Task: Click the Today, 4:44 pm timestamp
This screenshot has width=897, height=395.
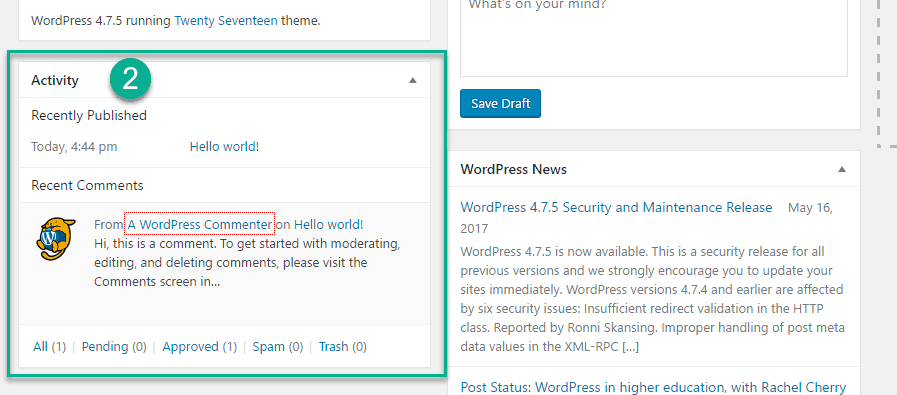Action: pos(74,147)
